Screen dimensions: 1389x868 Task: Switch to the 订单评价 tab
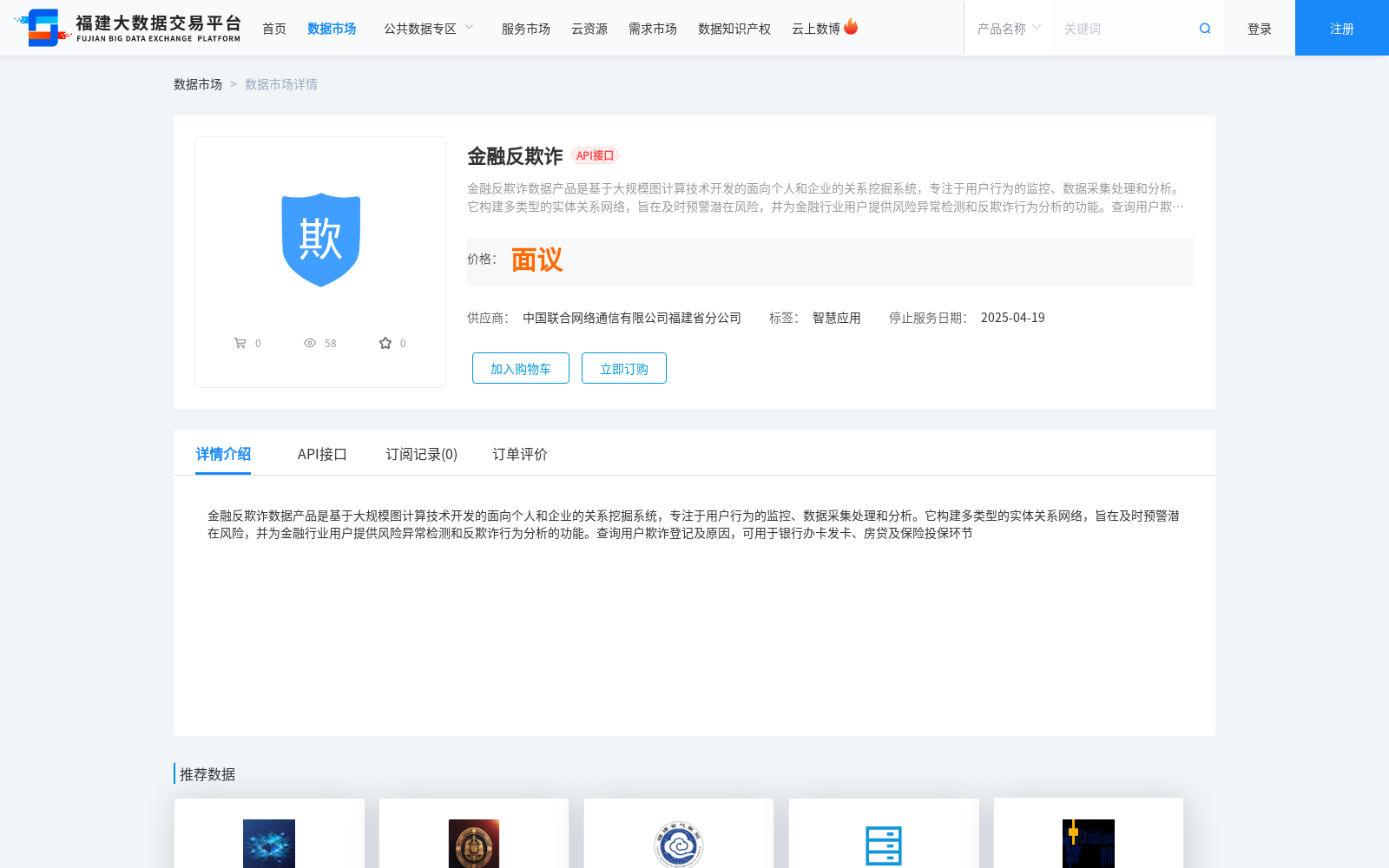point(520,454)
